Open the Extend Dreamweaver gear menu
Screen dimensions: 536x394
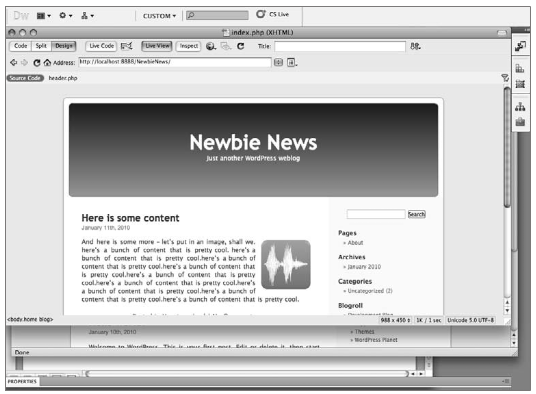[x=65, y=15]
